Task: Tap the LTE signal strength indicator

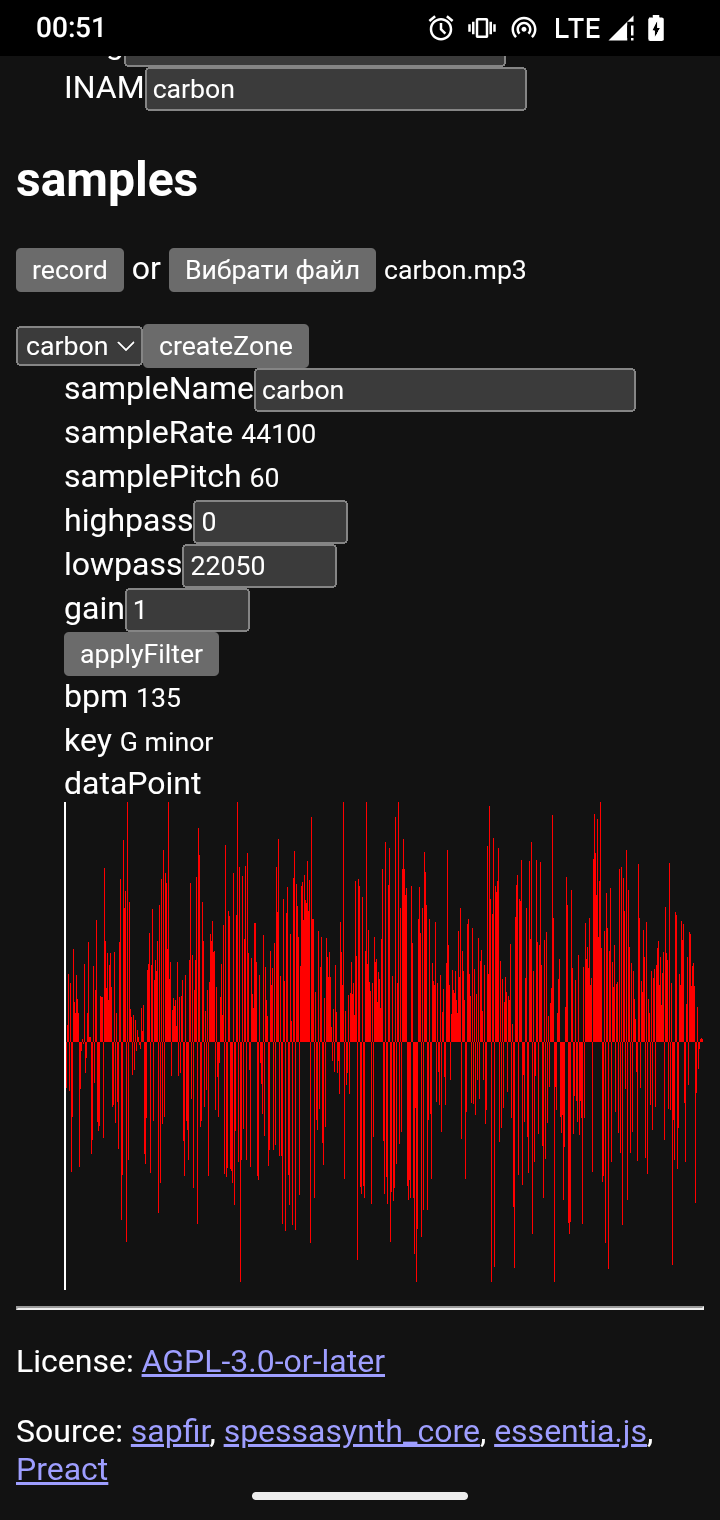Action: click(x=594, y=28)
